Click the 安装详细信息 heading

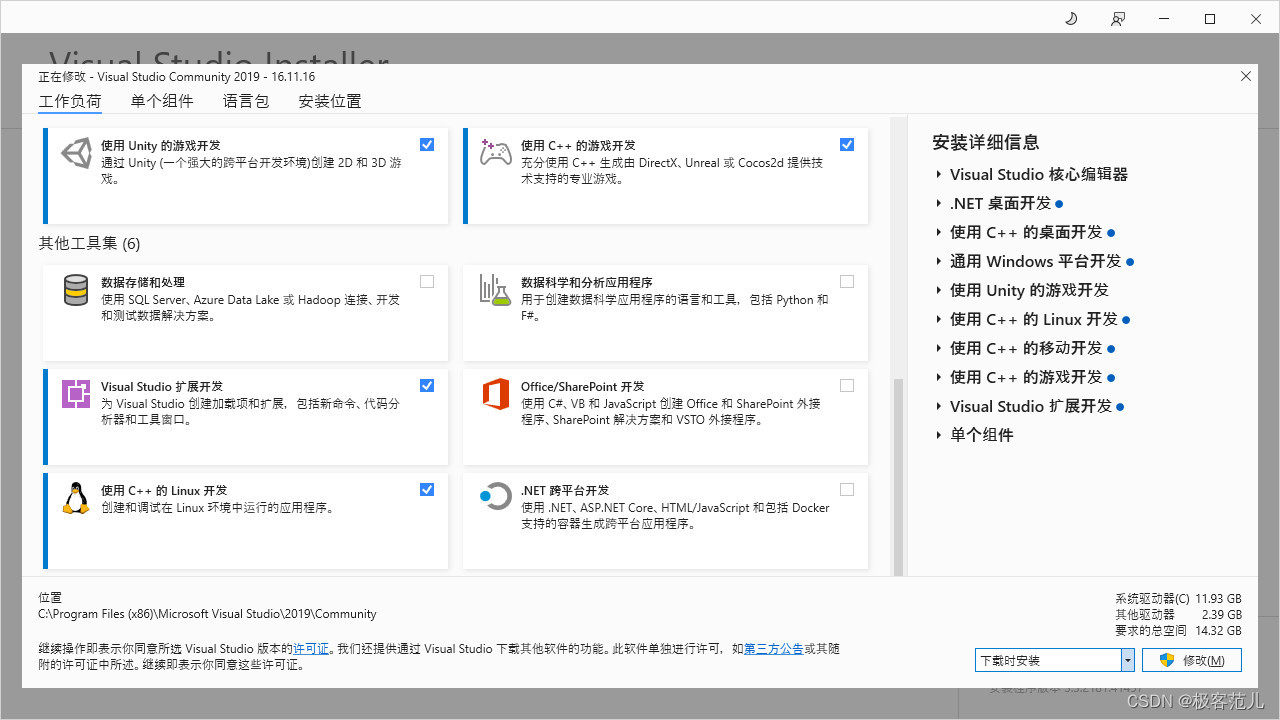click(x=986, y=143)
